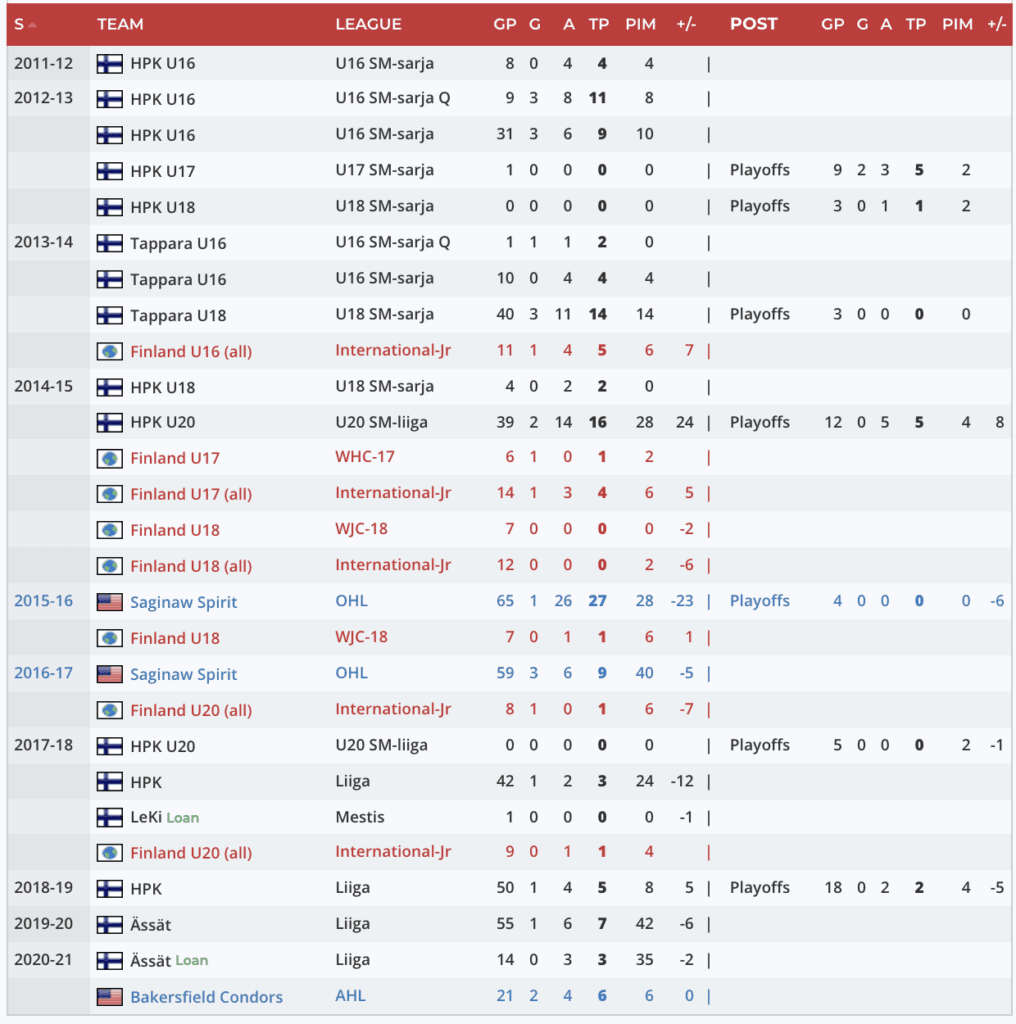
Task: Open the Bakersfield Condors team link
Action: (x=206, y=997)
